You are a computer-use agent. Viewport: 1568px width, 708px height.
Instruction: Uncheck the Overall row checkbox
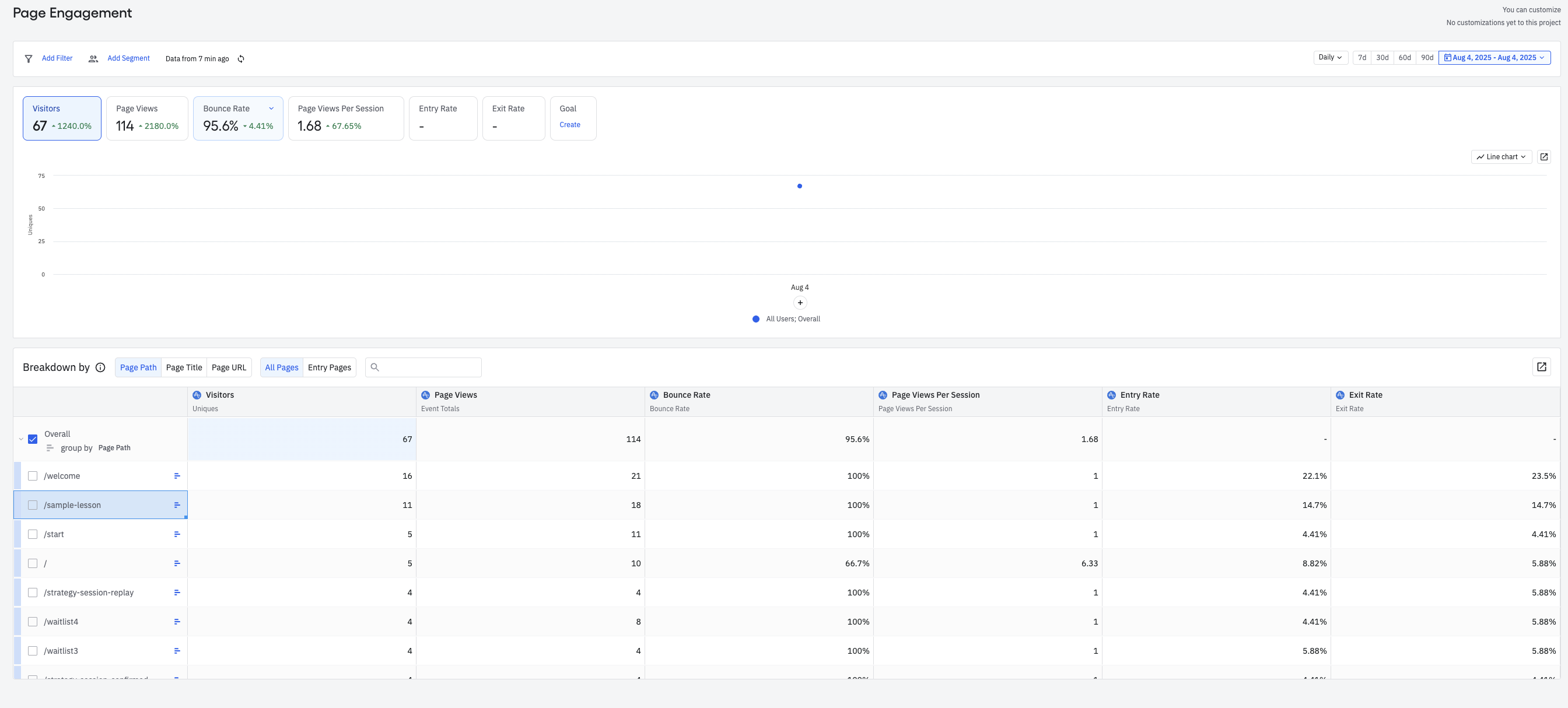[x=33, y=439]
